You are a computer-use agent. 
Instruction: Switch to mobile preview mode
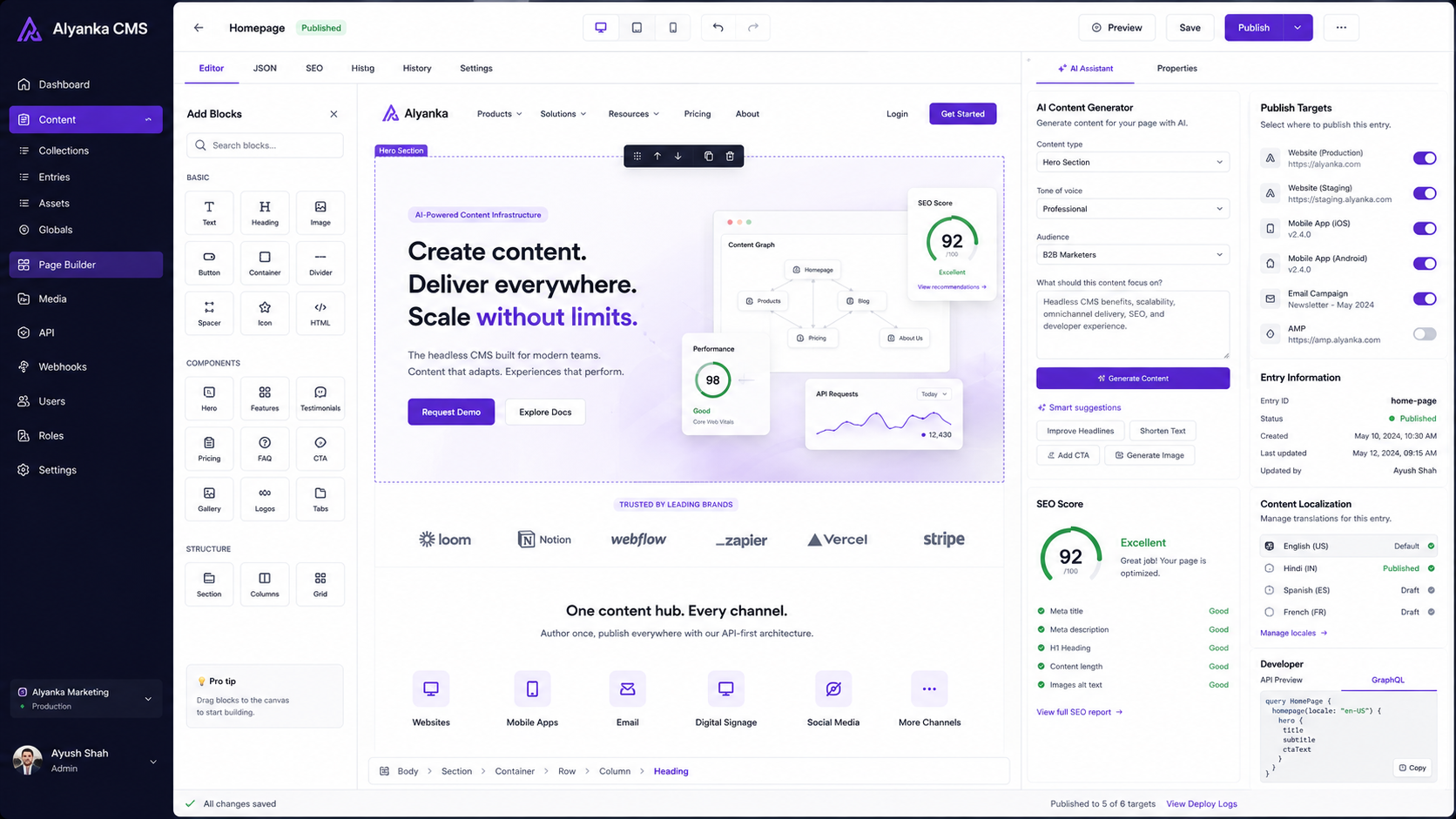tap(672, 28)
